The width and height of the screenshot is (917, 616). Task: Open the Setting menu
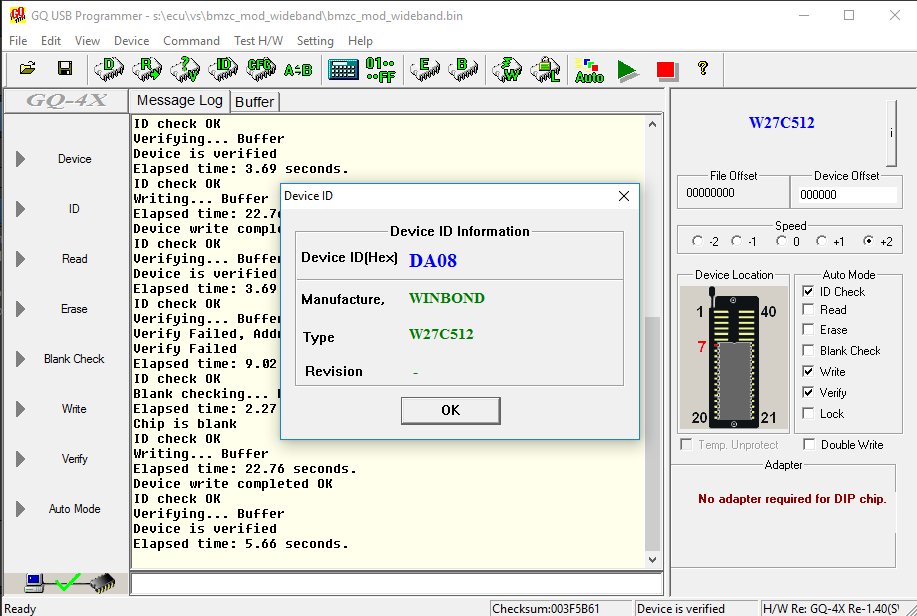(315, 40)
